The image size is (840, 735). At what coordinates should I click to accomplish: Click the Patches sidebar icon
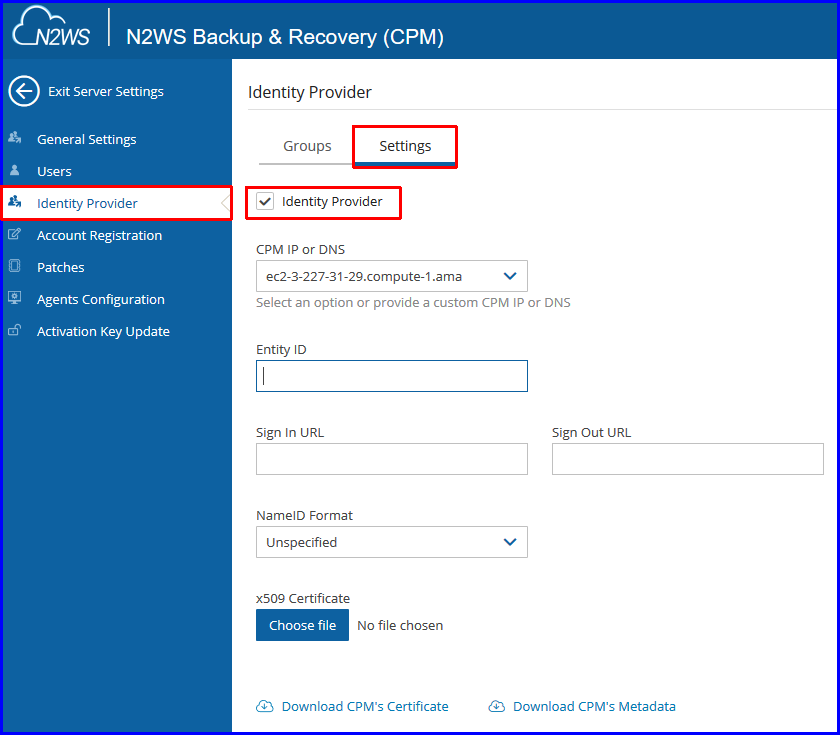(x=14, y=266)
